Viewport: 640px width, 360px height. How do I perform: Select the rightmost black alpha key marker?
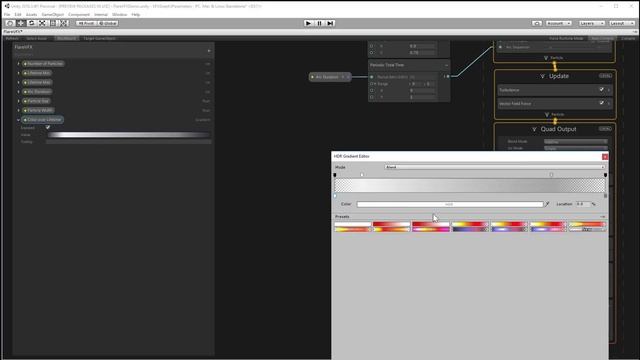pos(605,175)
